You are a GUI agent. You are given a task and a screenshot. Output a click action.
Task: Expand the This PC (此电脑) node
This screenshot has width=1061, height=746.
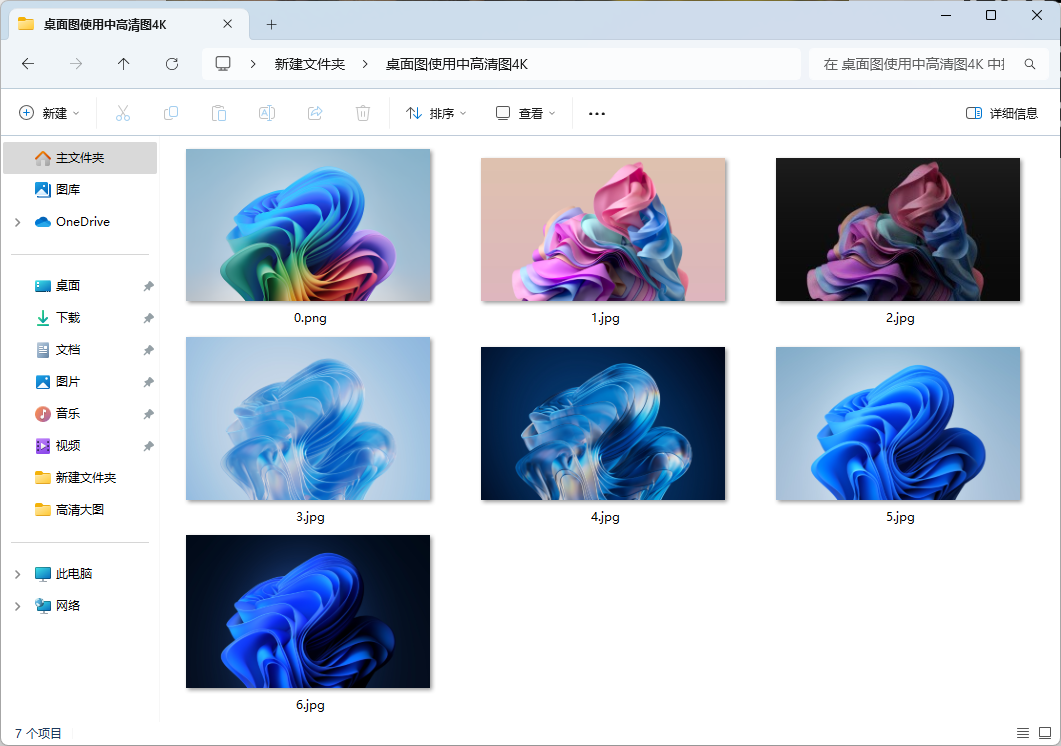18,574
